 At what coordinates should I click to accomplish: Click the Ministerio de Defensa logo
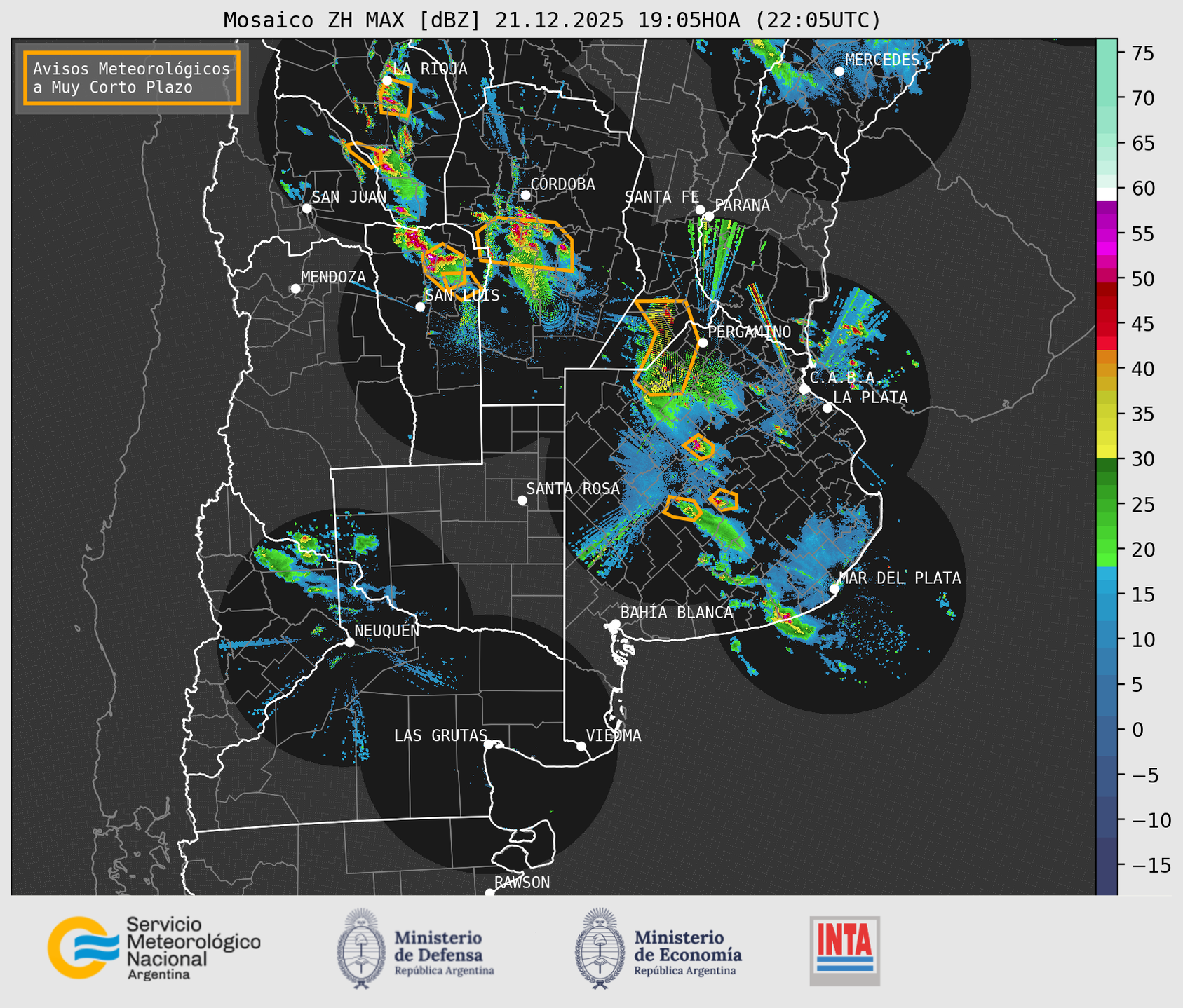tap(416, 948)
